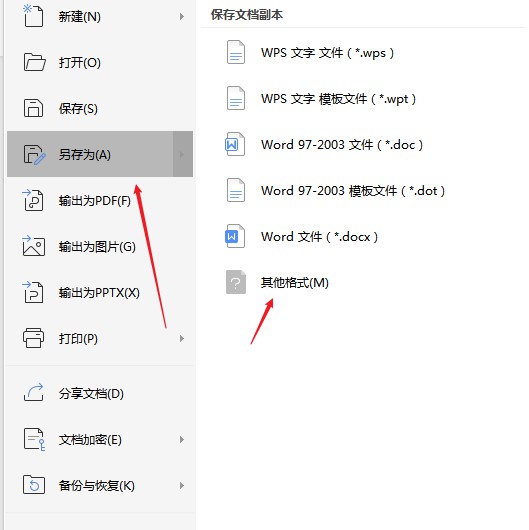
Task: Click the Export to PDF icon
Action: [x=33, y=200]
